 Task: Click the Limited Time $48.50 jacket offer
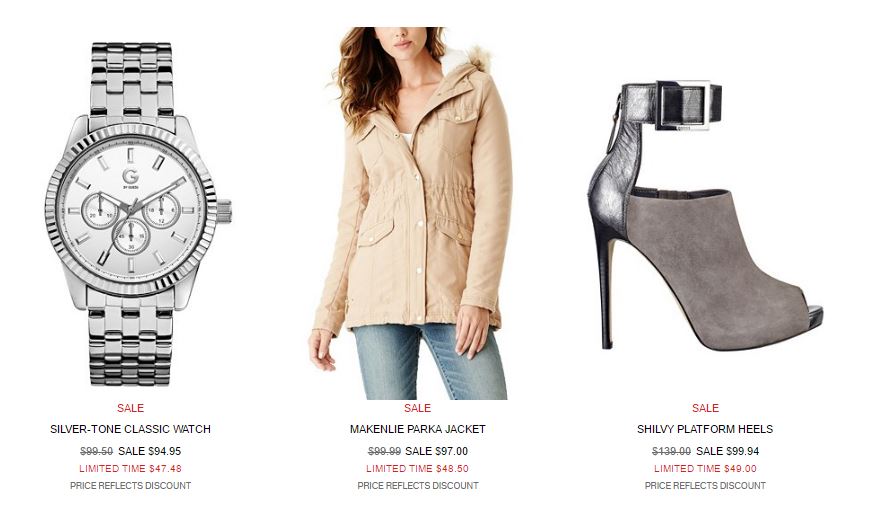point(418,468)
